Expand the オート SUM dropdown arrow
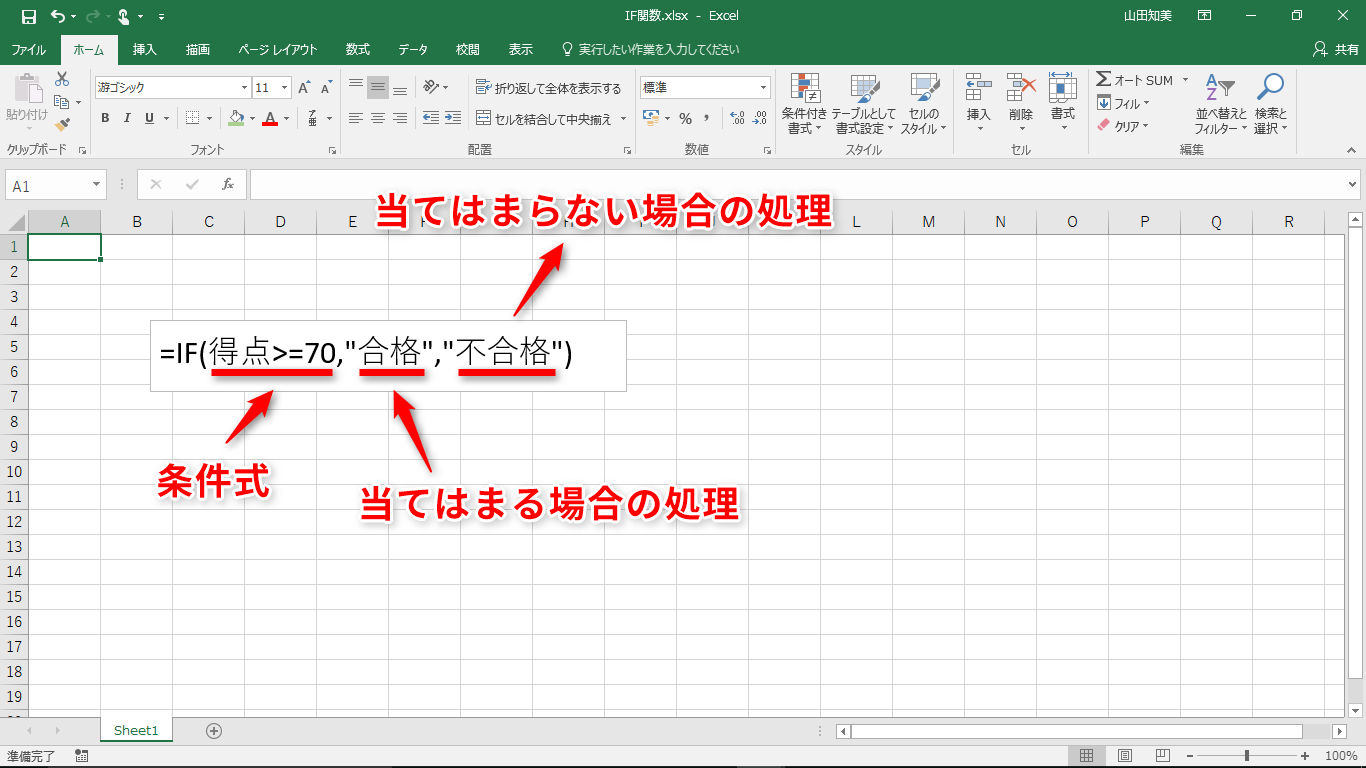 1185,80
